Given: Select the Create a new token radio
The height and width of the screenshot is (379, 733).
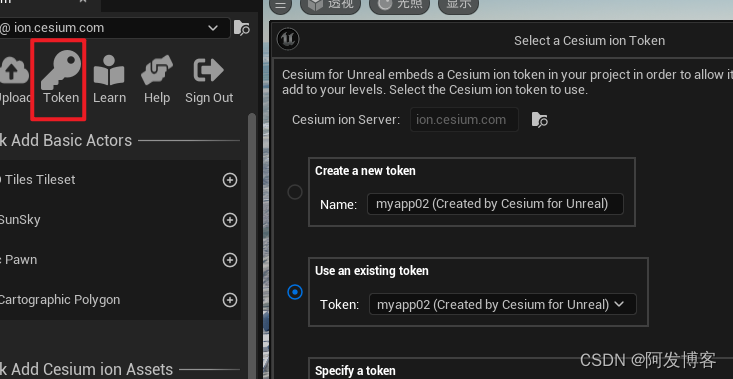Looking at the screenshot, I should point(295,192).
